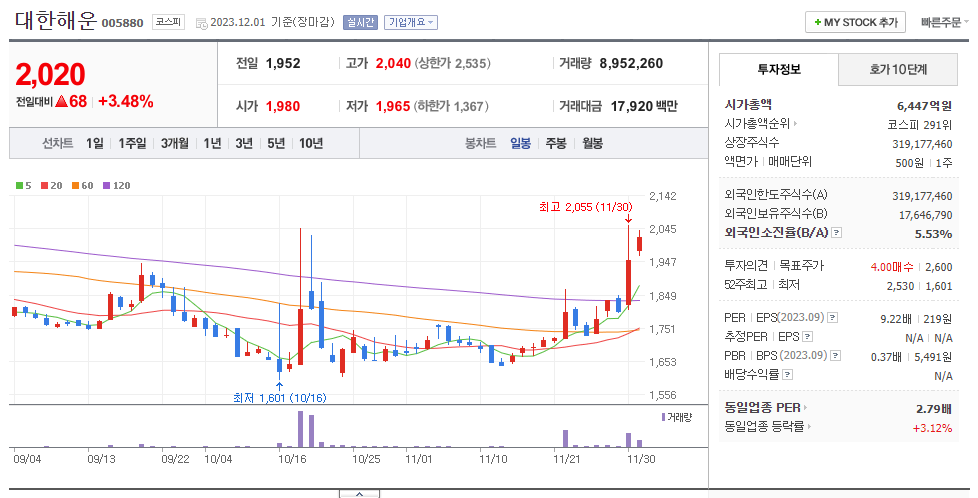Select the 10년 line chart period
978x498 pixels.
point(311,144)
